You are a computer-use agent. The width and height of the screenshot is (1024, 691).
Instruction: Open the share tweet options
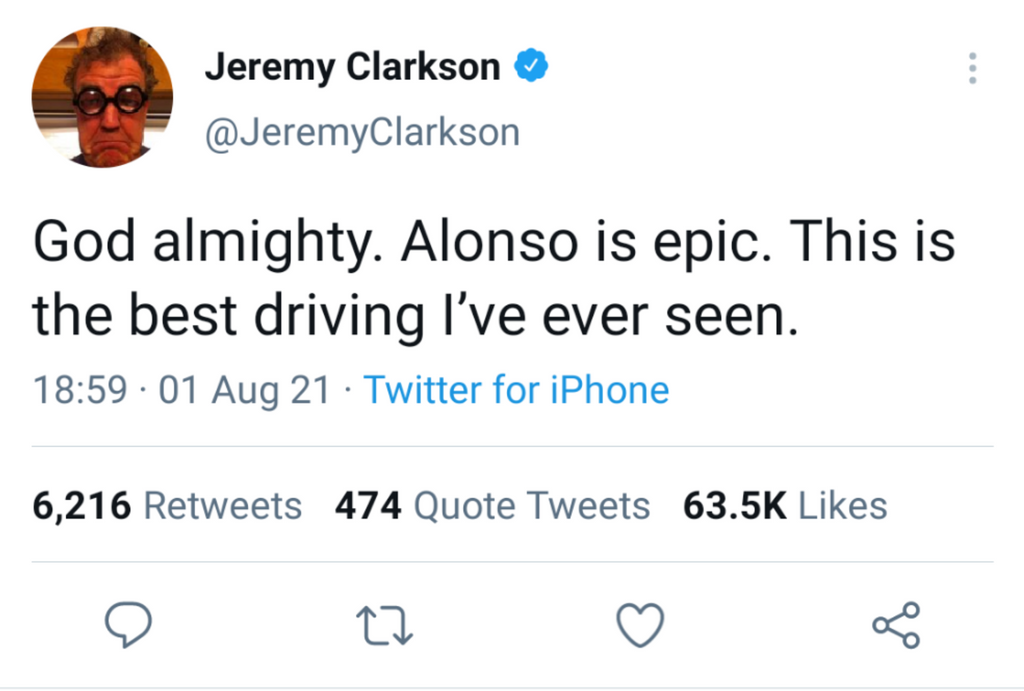point(895,626)
